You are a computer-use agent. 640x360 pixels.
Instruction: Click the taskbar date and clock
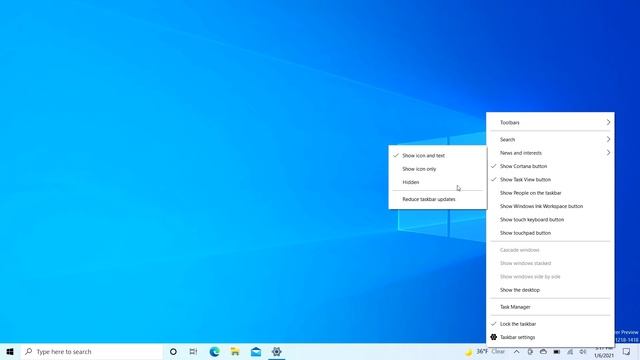[604, 352]
